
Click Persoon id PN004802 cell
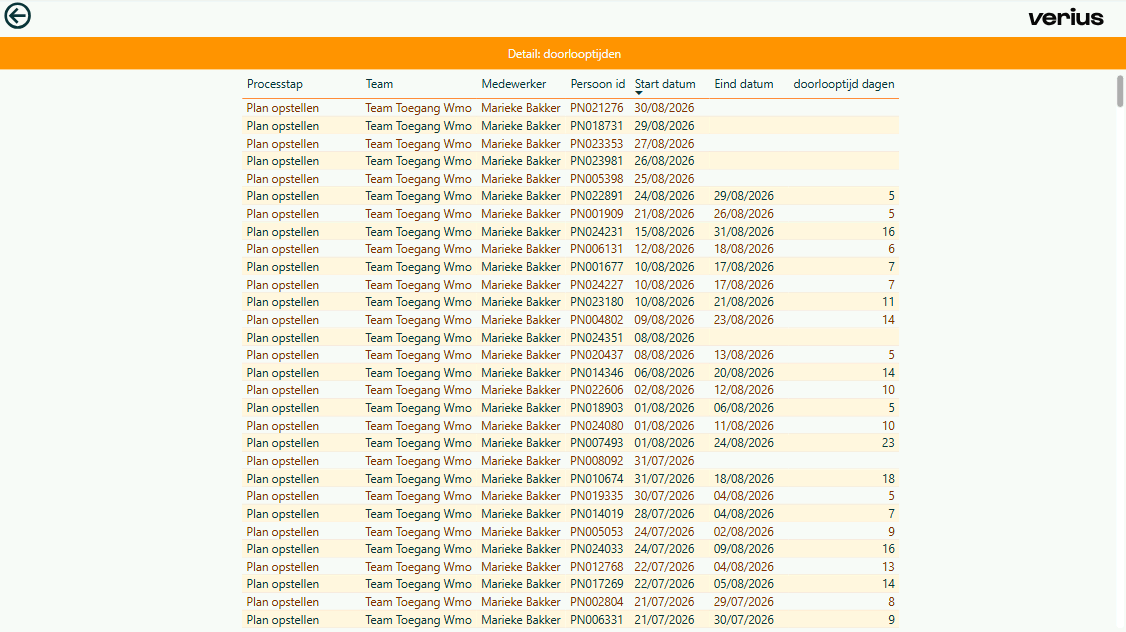[597, 320]
